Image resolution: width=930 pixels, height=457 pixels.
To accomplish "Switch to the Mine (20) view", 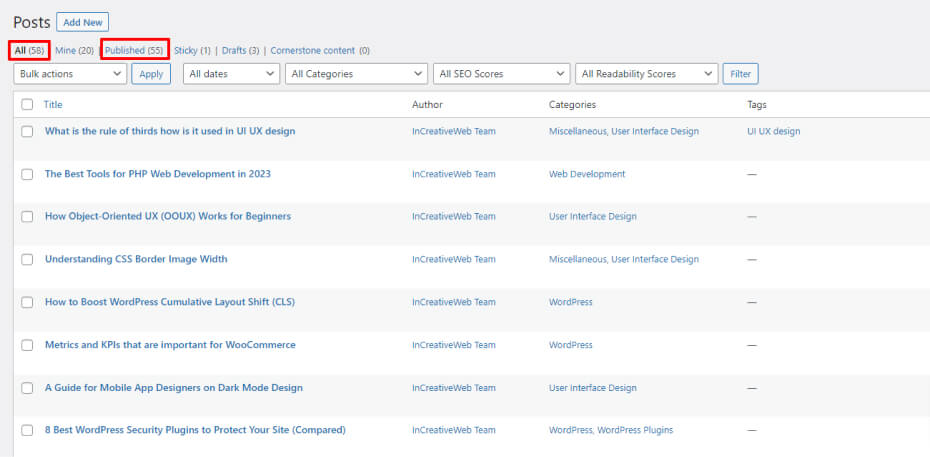I will pos(74,50).
